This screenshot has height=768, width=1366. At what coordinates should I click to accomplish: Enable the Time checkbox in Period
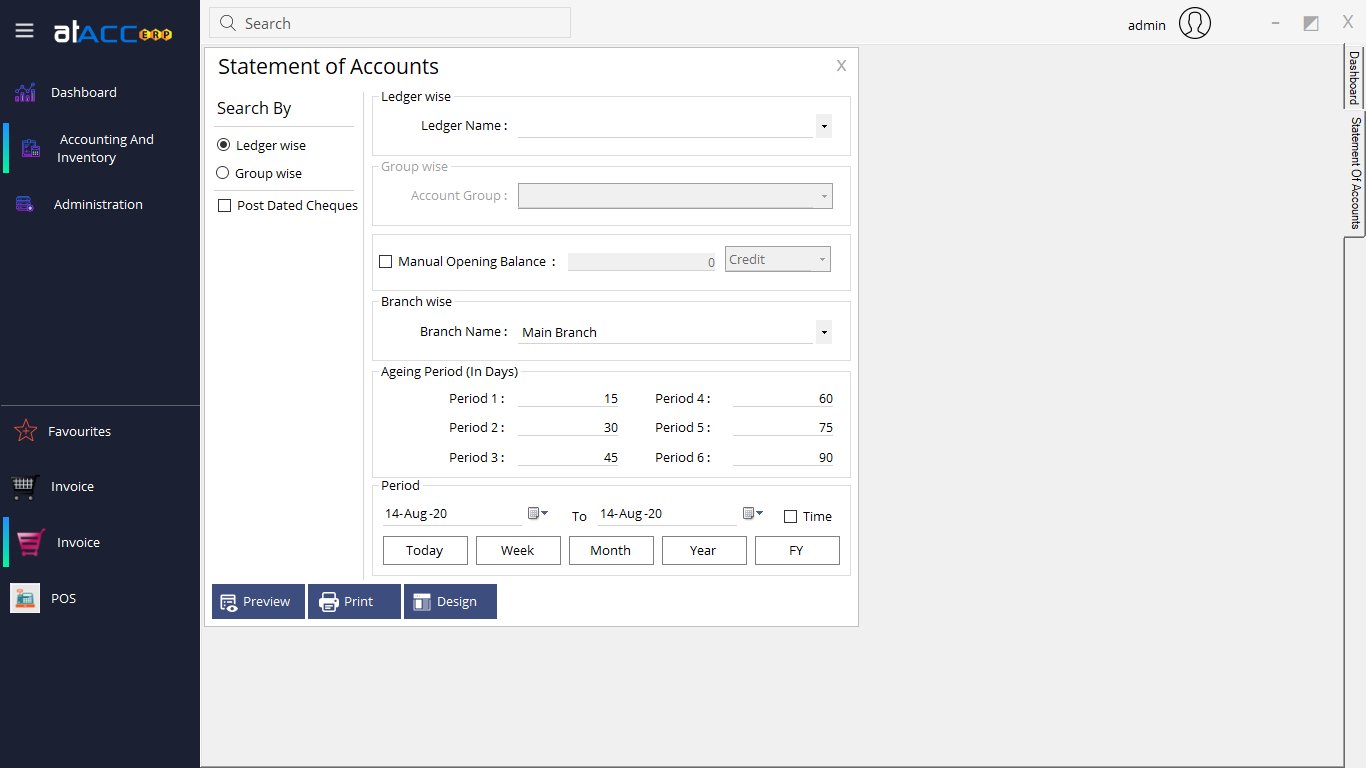[788, 516]
